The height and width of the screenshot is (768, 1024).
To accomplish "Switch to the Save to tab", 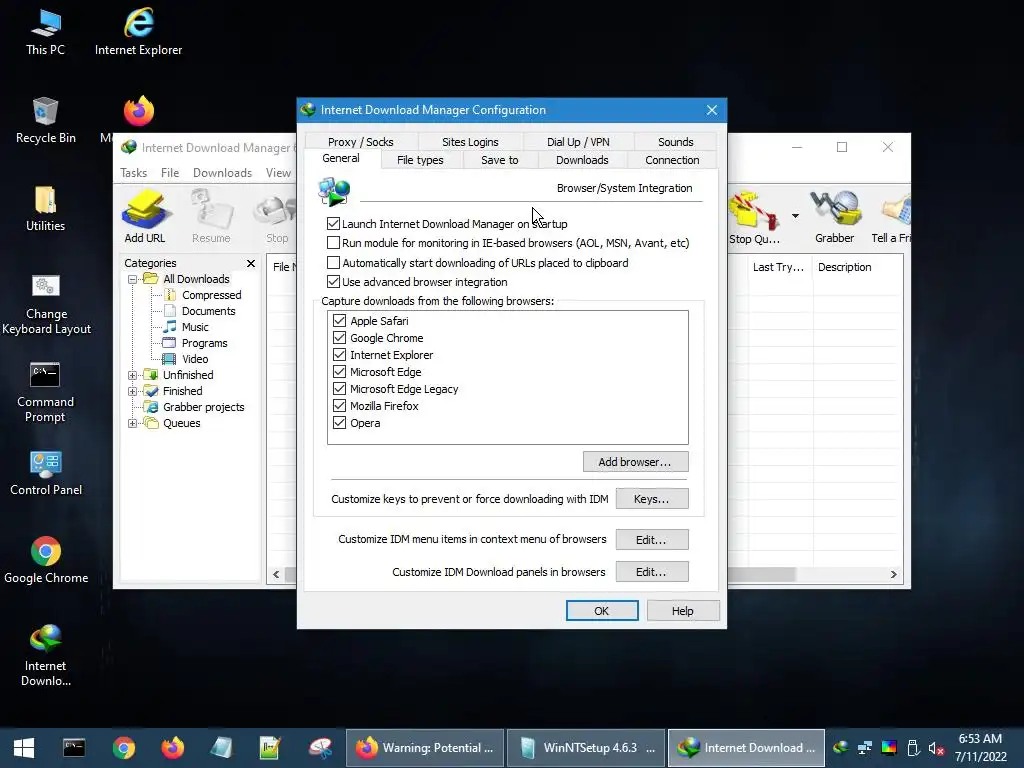I will point(500,160).
